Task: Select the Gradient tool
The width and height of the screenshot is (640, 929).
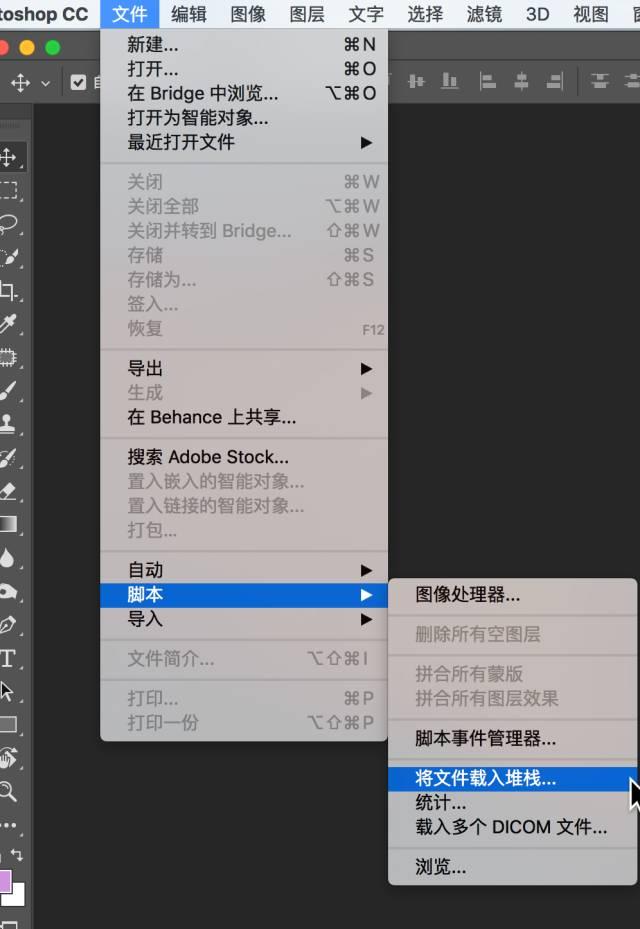Action: [8, 524]
